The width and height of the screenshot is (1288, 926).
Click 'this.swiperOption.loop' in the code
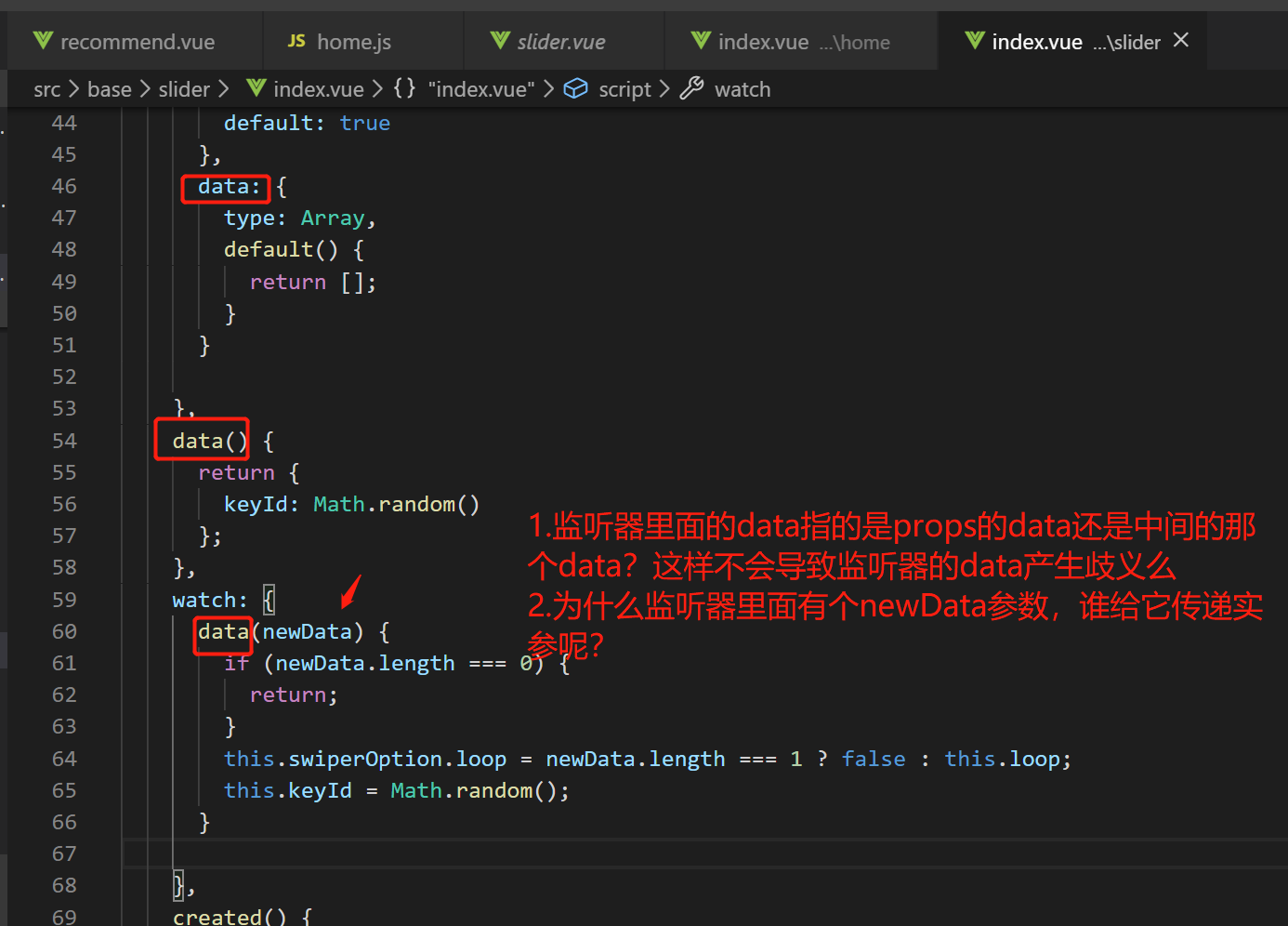(x=365, y=759)
